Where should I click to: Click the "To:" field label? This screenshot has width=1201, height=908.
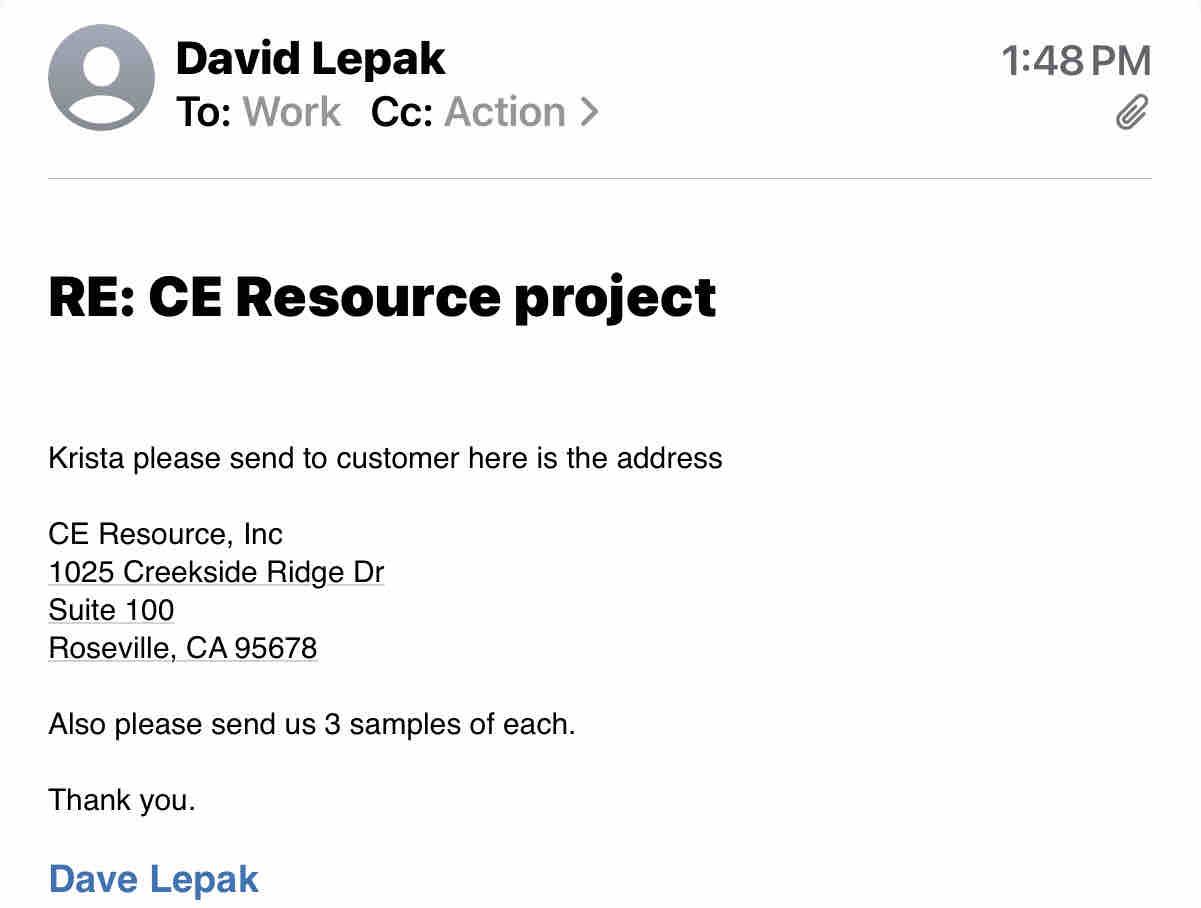(x=204, y=113)
